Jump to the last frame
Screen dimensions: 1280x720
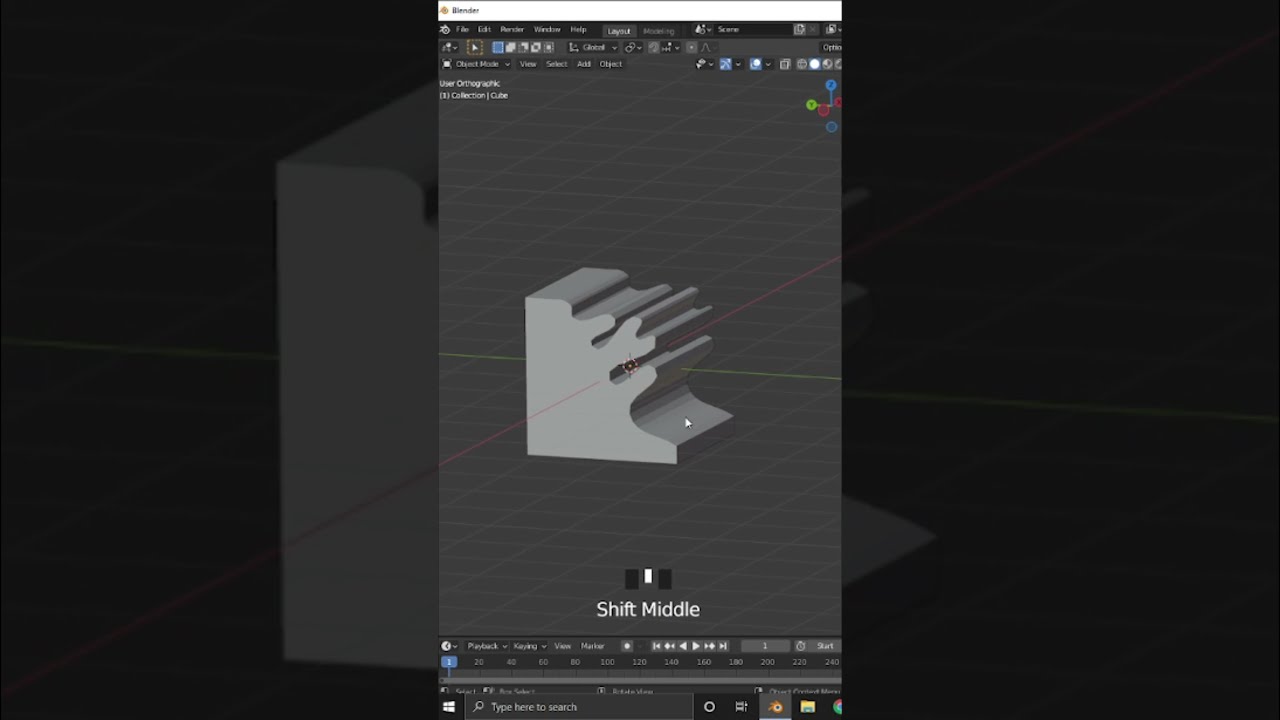coord(723,646)
